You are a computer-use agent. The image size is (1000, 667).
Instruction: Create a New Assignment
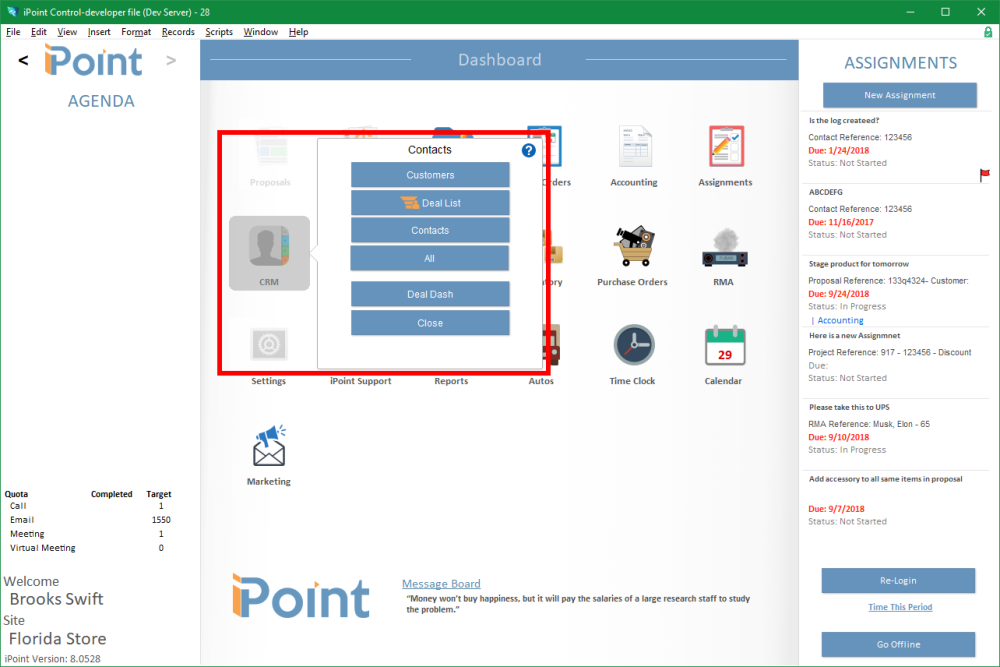point(898,94)
